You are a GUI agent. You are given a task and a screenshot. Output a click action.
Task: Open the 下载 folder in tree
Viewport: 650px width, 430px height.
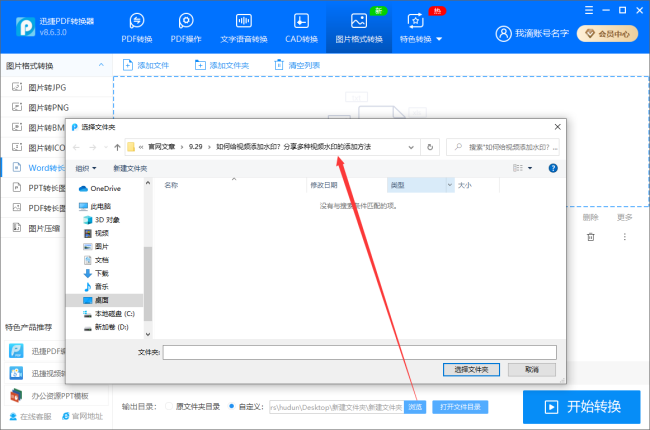[97, 273]
